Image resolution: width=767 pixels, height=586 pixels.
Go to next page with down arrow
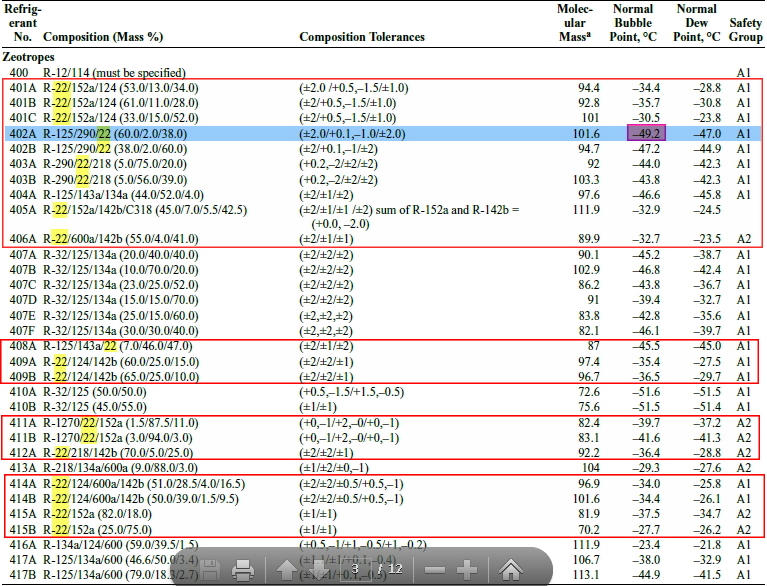click(318, 570)
